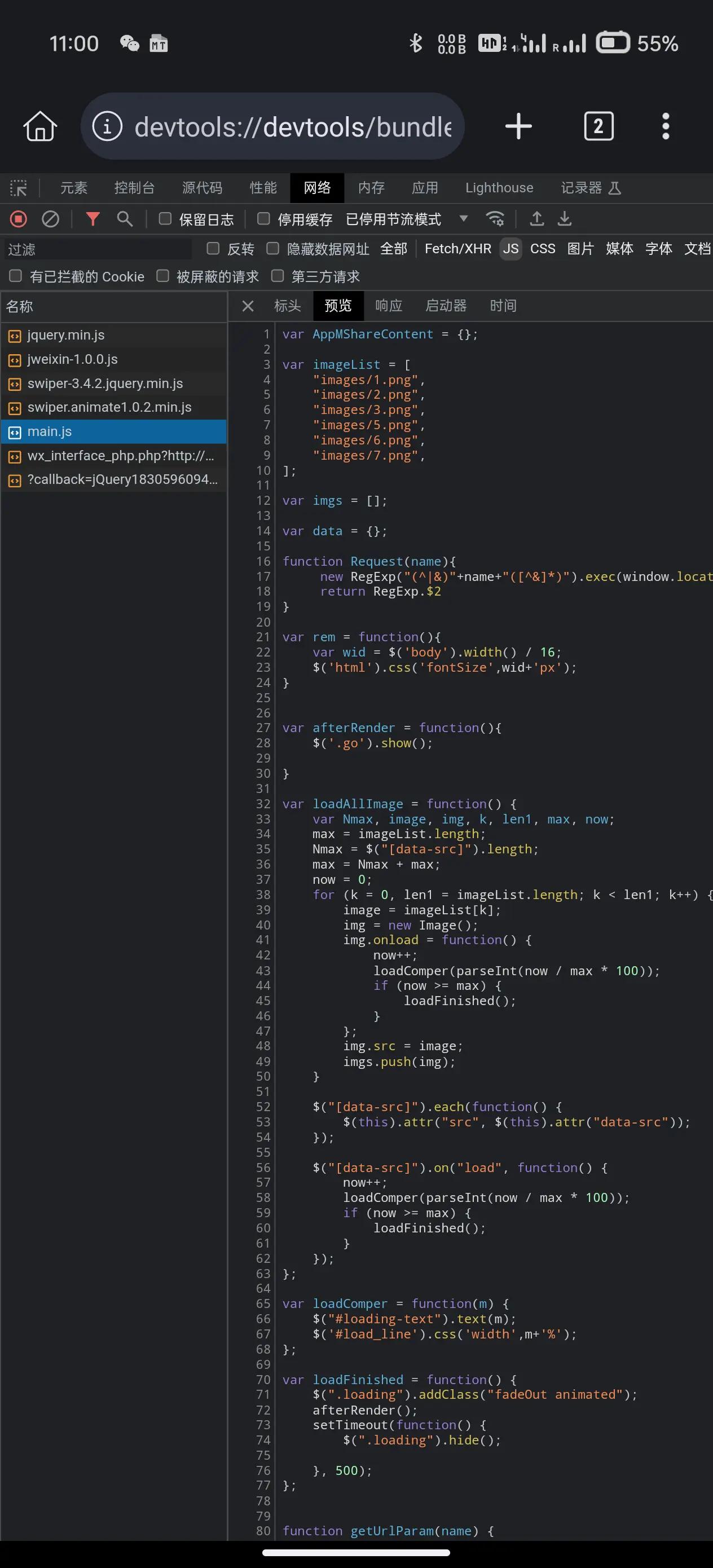Toggle the Invert checkbox (反转)
Screen dimensions: 713x1568
click(x=213, y=248)
